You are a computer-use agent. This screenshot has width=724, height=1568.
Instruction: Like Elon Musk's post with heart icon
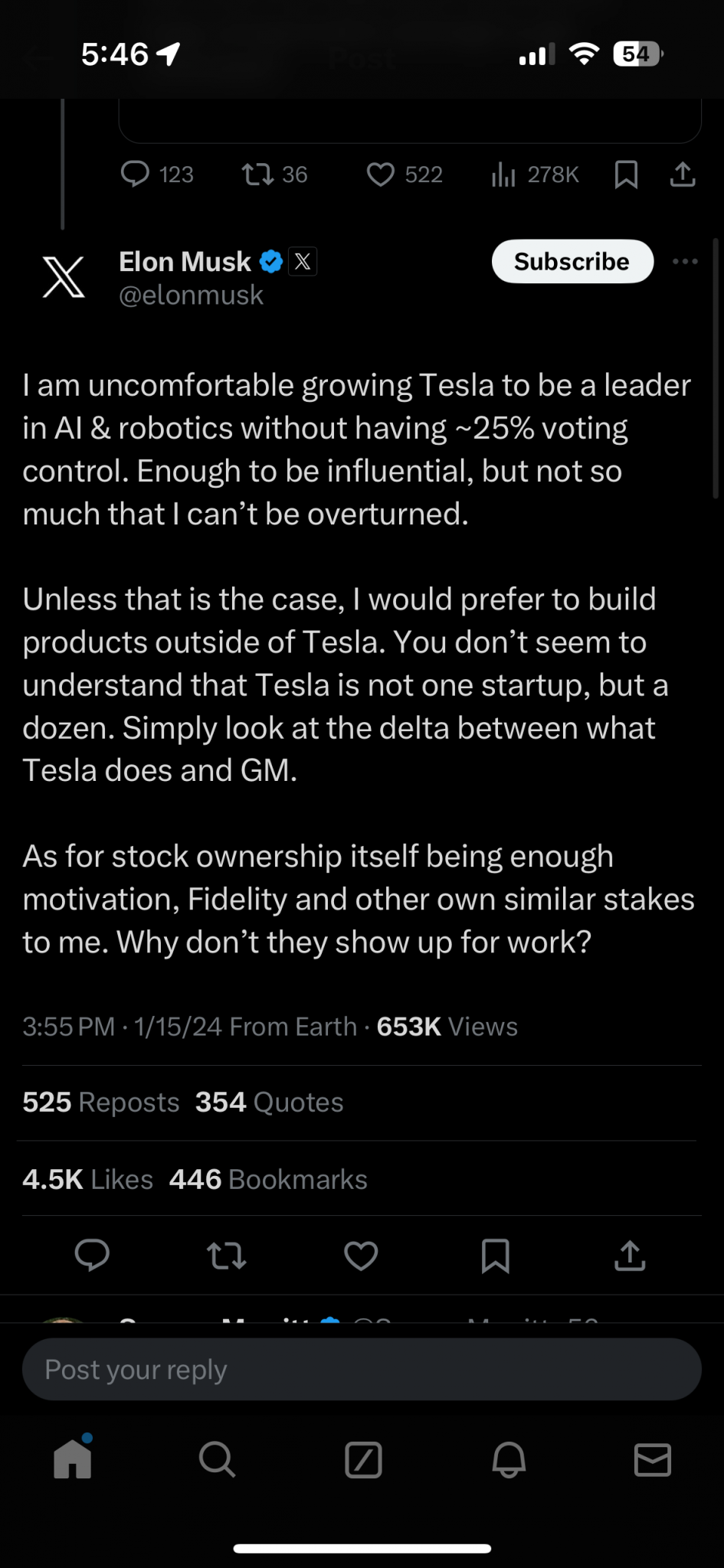coord(361,1256)
